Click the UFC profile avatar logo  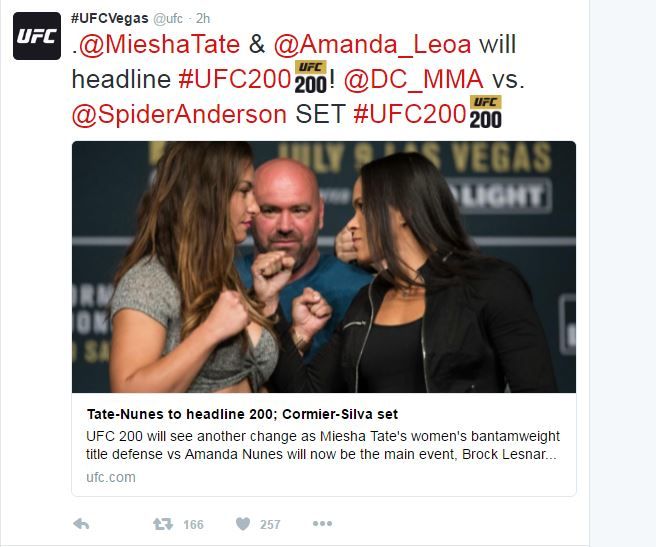pos(37,36)
